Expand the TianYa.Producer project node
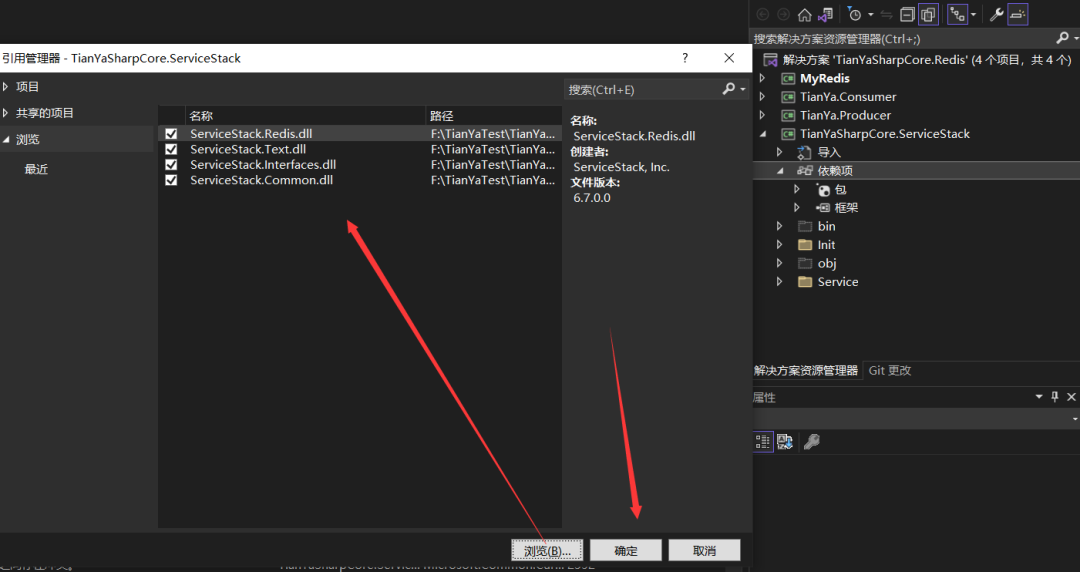 762,115
